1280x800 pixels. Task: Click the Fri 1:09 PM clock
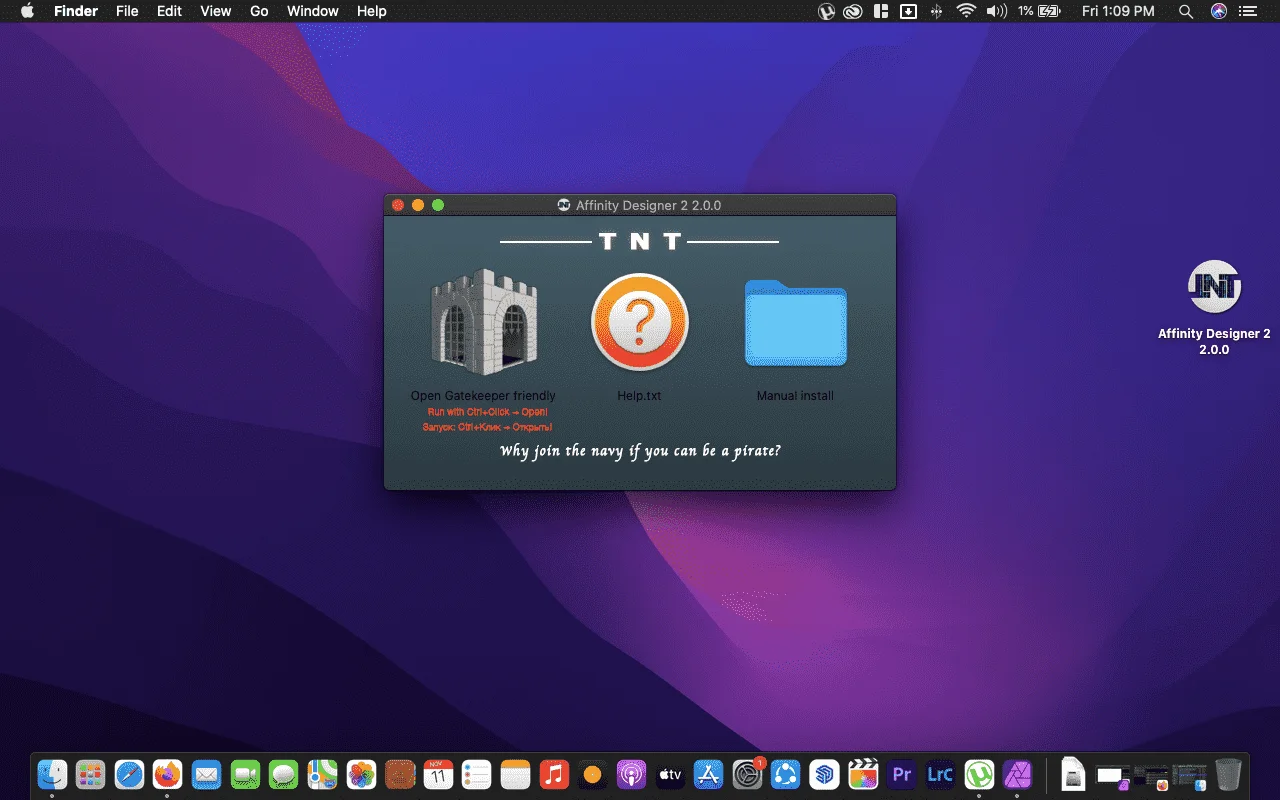click(1118, 11)
